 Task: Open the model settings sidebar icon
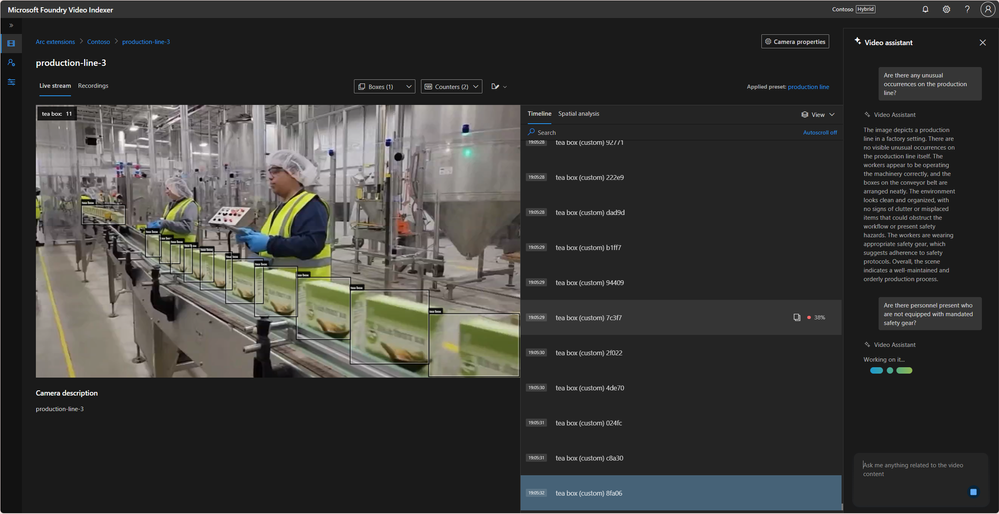click(x=11, y=82)
